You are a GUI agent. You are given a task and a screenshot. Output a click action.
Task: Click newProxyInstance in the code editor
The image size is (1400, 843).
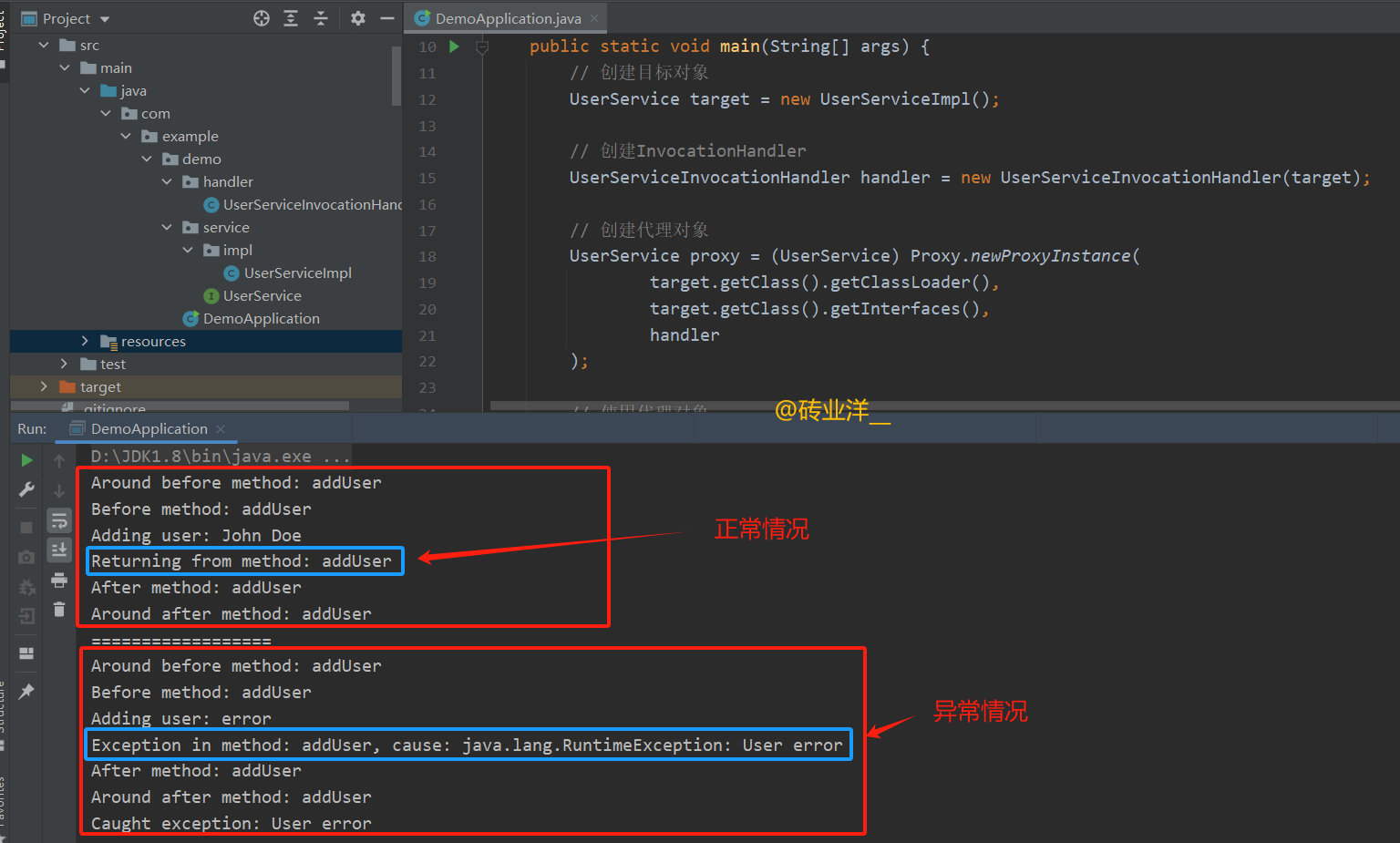[x=1050, y=256]
